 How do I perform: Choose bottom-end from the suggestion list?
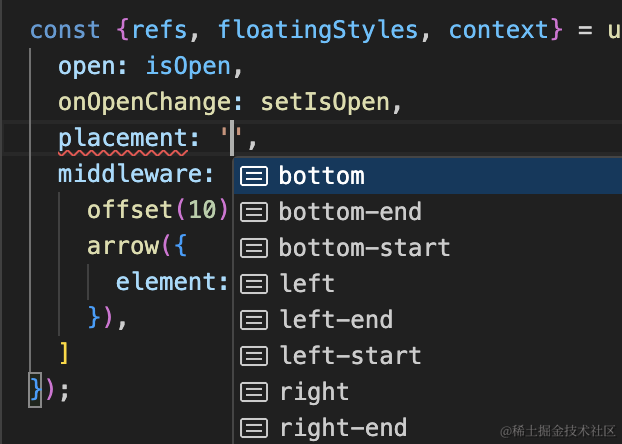coord(349,212)
